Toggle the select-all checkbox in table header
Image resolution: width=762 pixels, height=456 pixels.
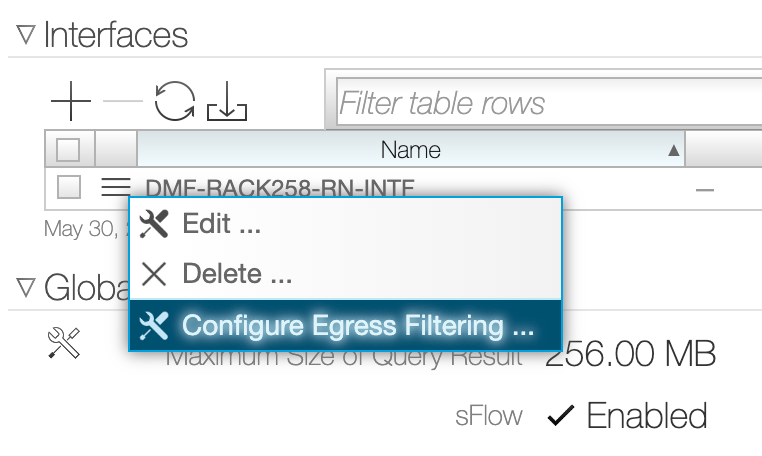pyautogui.click(x=68, y=150)
